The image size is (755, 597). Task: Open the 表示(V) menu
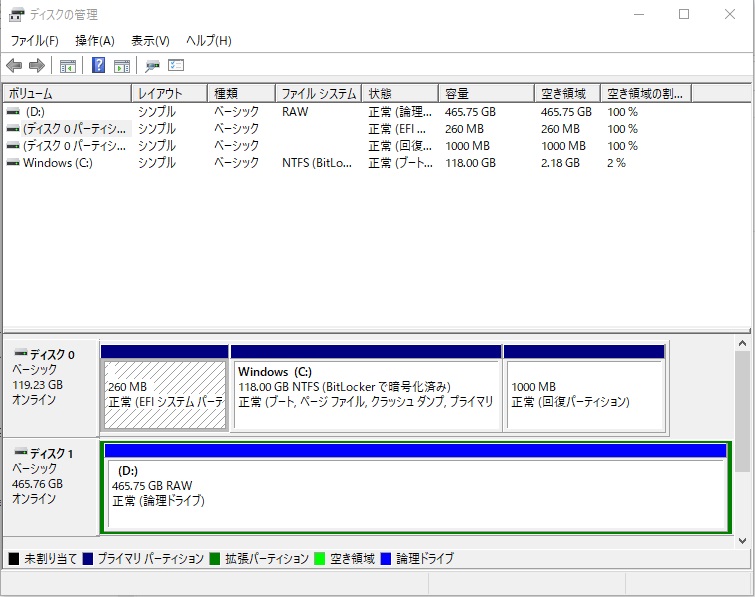click(150, 41)
